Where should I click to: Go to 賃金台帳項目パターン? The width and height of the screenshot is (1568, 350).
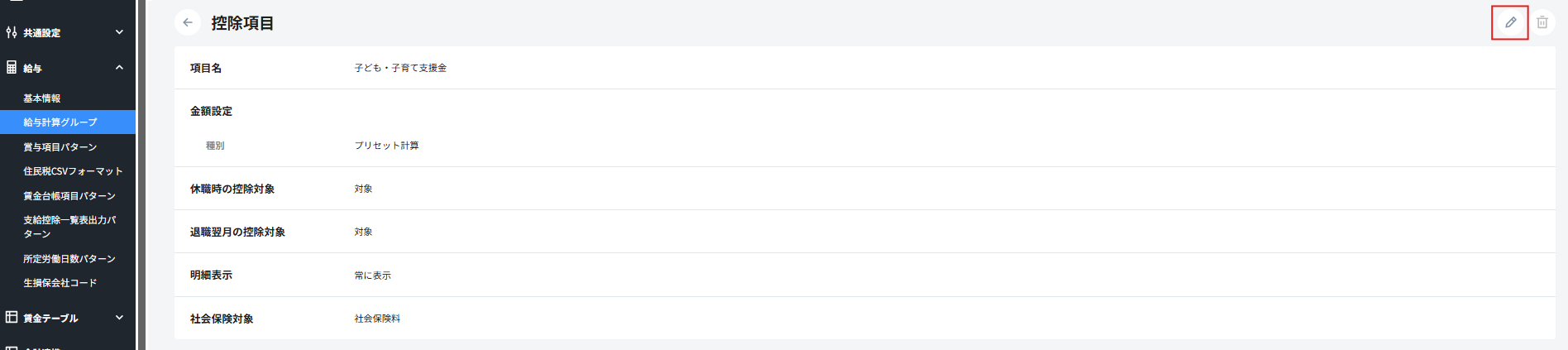[x=69, y=196]
